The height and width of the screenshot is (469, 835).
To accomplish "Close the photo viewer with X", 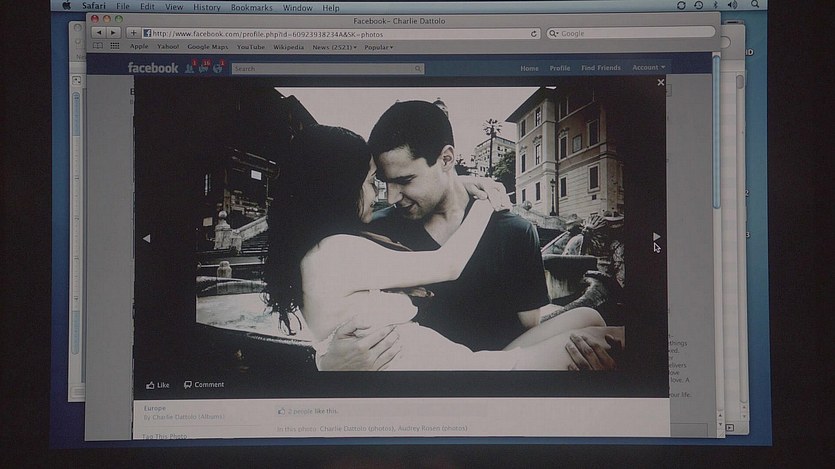I will click(x=661, y=83).
